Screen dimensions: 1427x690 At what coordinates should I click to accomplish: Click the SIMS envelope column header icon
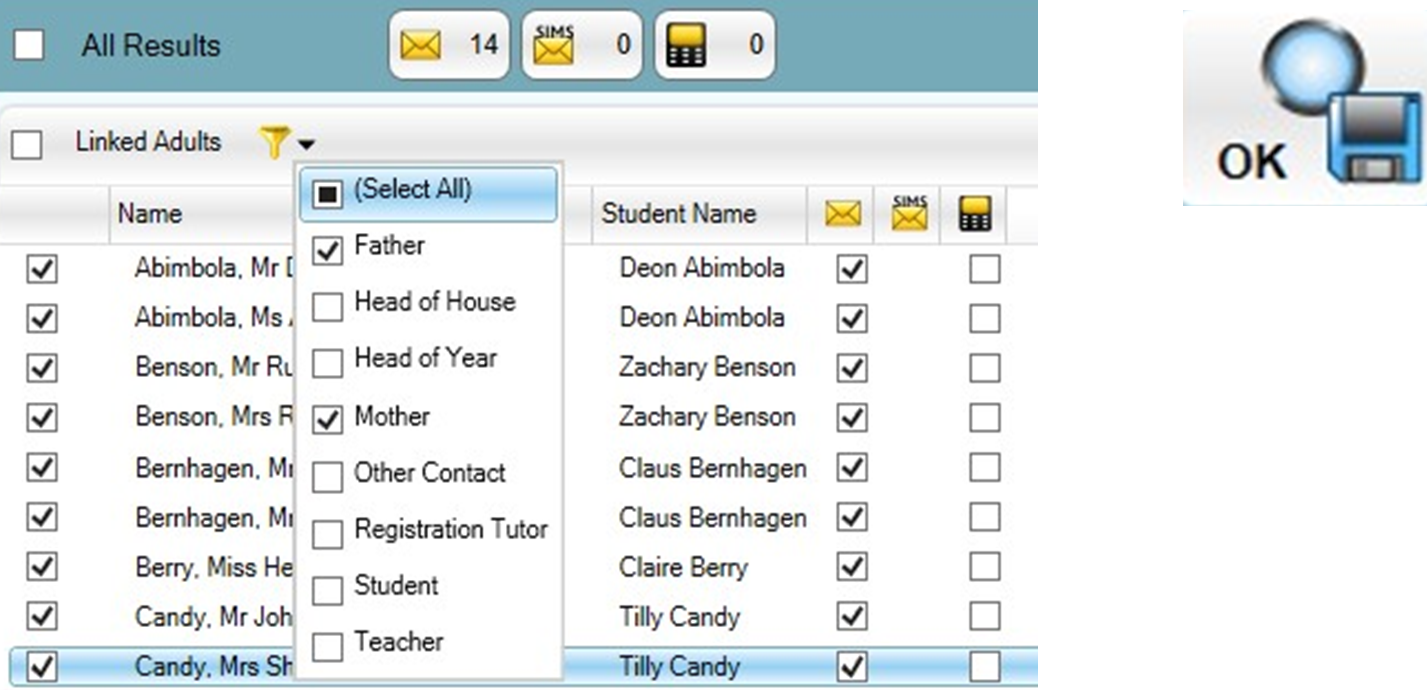point(909,213)
